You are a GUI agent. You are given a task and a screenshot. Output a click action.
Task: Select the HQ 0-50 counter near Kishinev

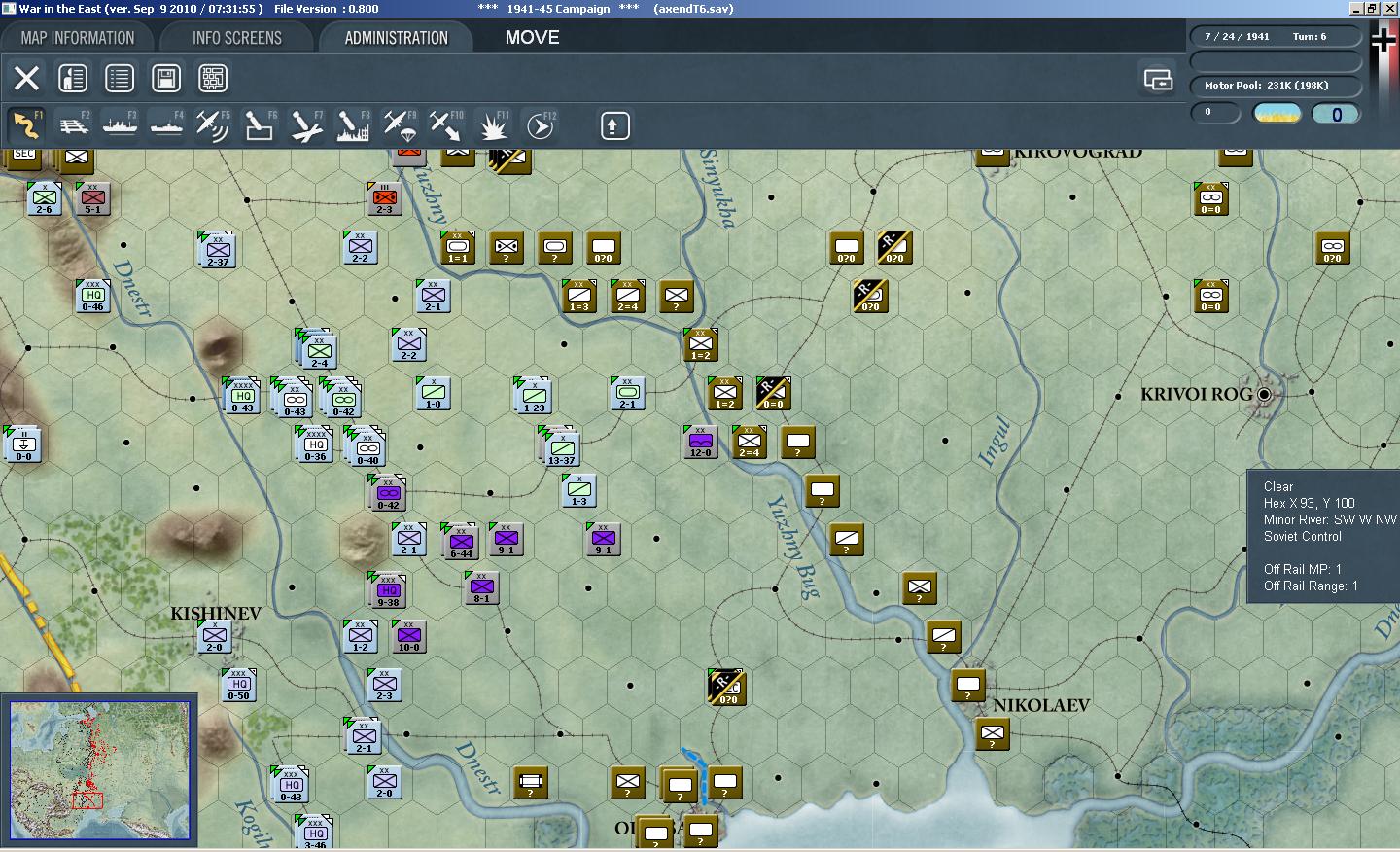[x=238, y=684]
